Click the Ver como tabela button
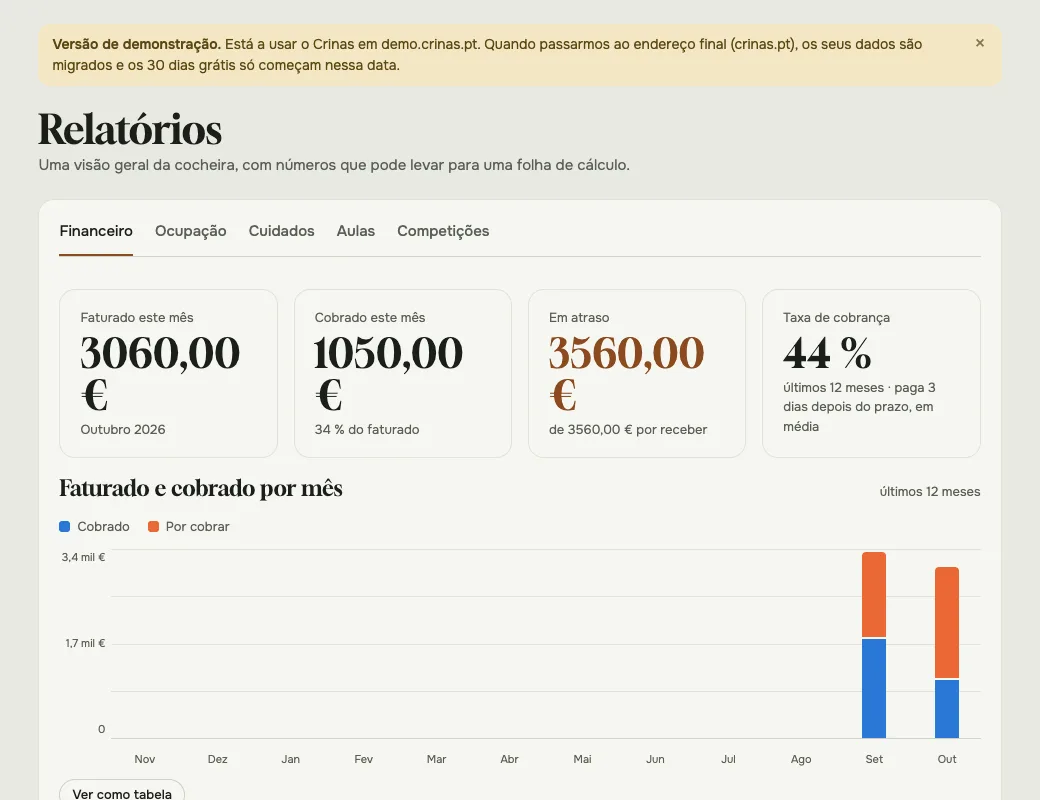The width and height of the screenshot is (1040, 800). click(122, 793)
